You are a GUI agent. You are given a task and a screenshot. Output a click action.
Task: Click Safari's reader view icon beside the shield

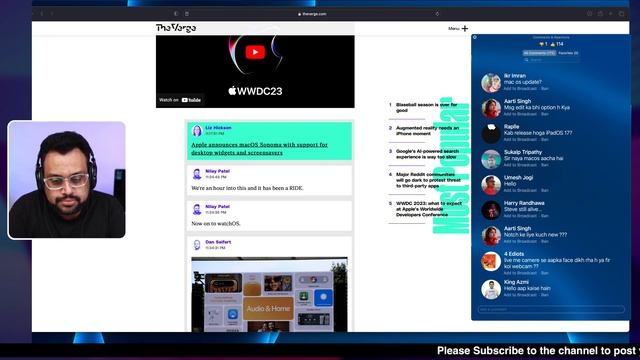pyautogui.click(x=187, y=14)
